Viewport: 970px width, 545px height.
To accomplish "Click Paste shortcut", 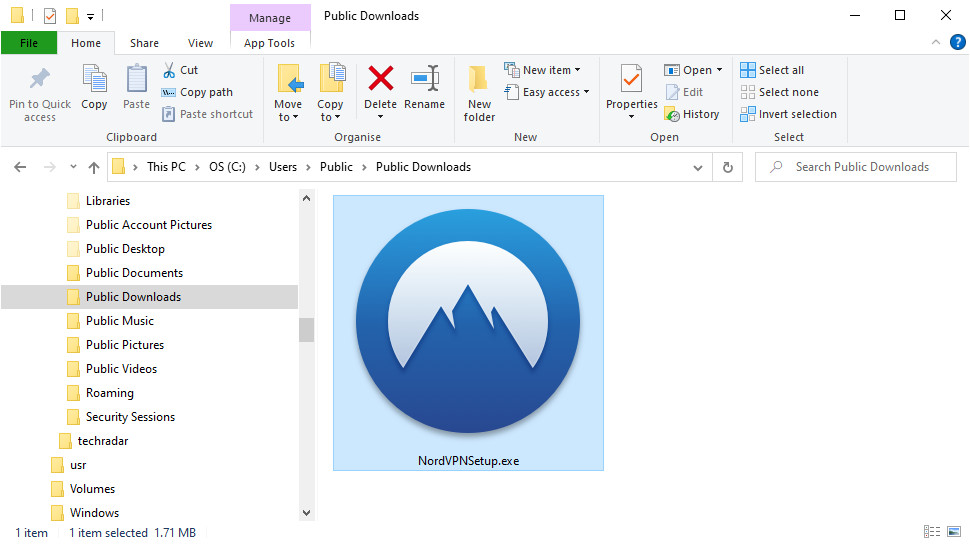I will (x=207, y=114).
